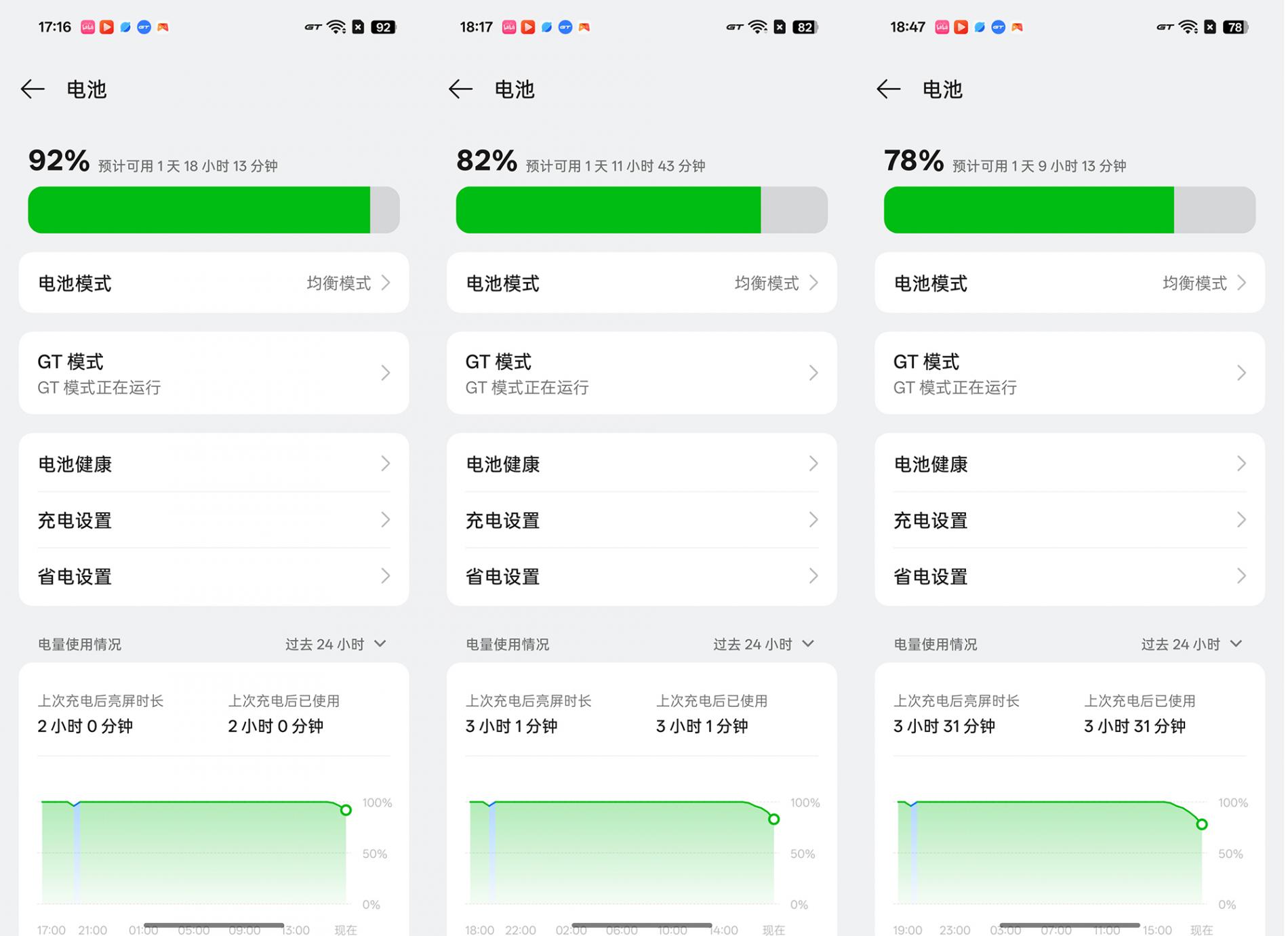Open 充电设置 on the 92% screen
This screenshot has width=1288, height=936.
pos(214,520)
